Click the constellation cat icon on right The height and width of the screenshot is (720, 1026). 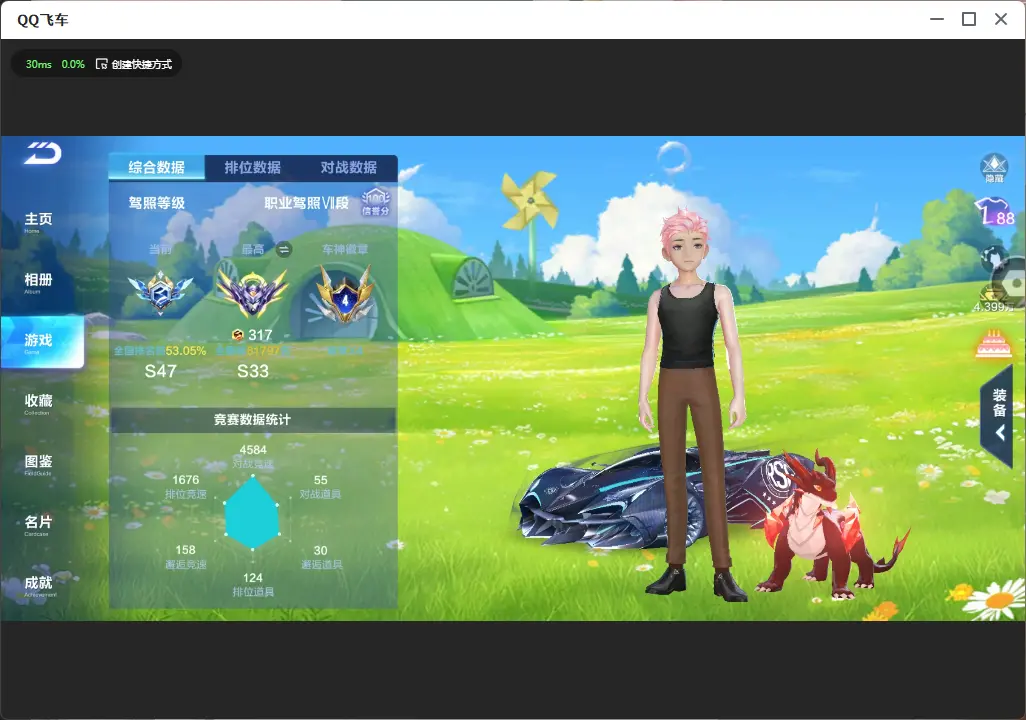993,259
